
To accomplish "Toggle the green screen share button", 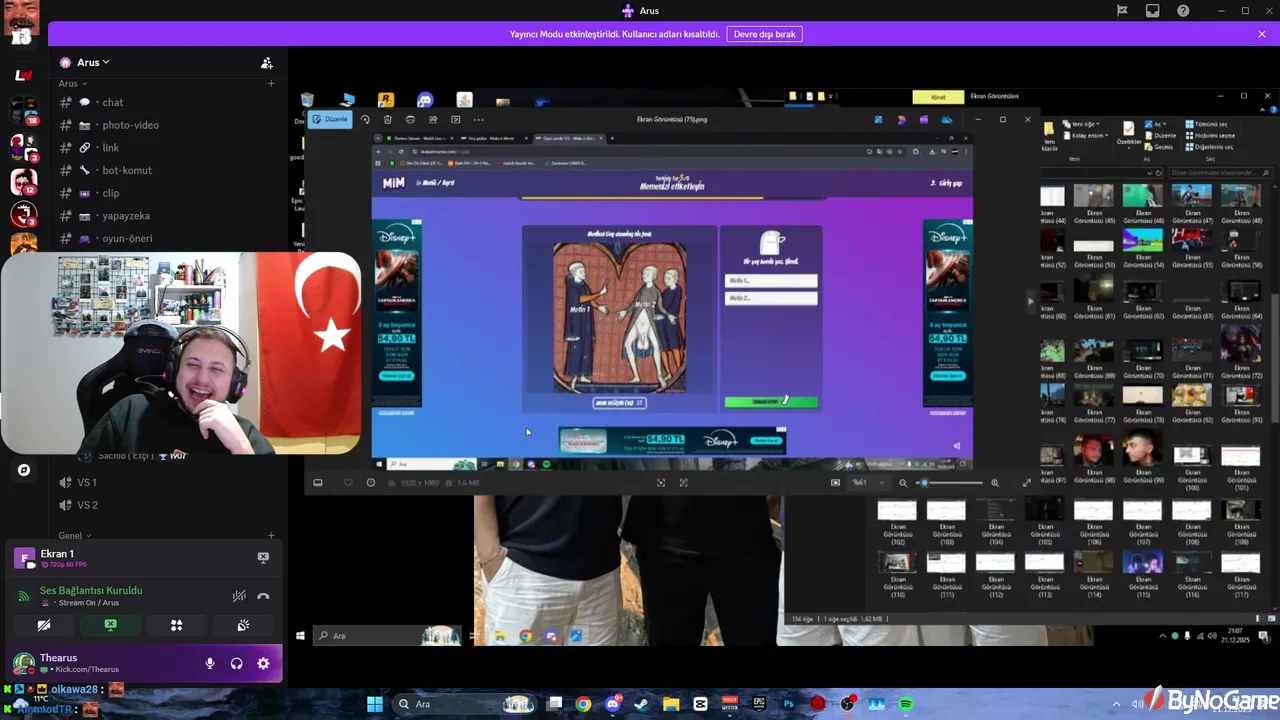I will pyautogui.click(x=110, y=625).
